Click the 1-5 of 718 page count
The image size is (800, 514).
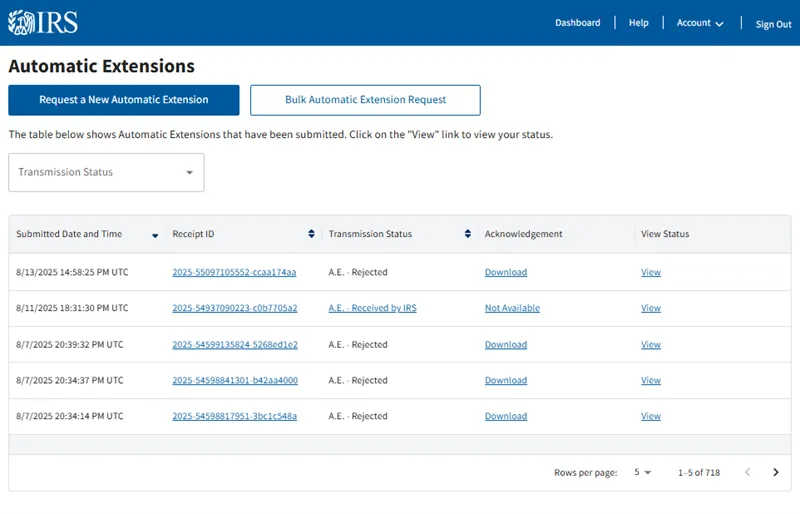click(698, 473)
